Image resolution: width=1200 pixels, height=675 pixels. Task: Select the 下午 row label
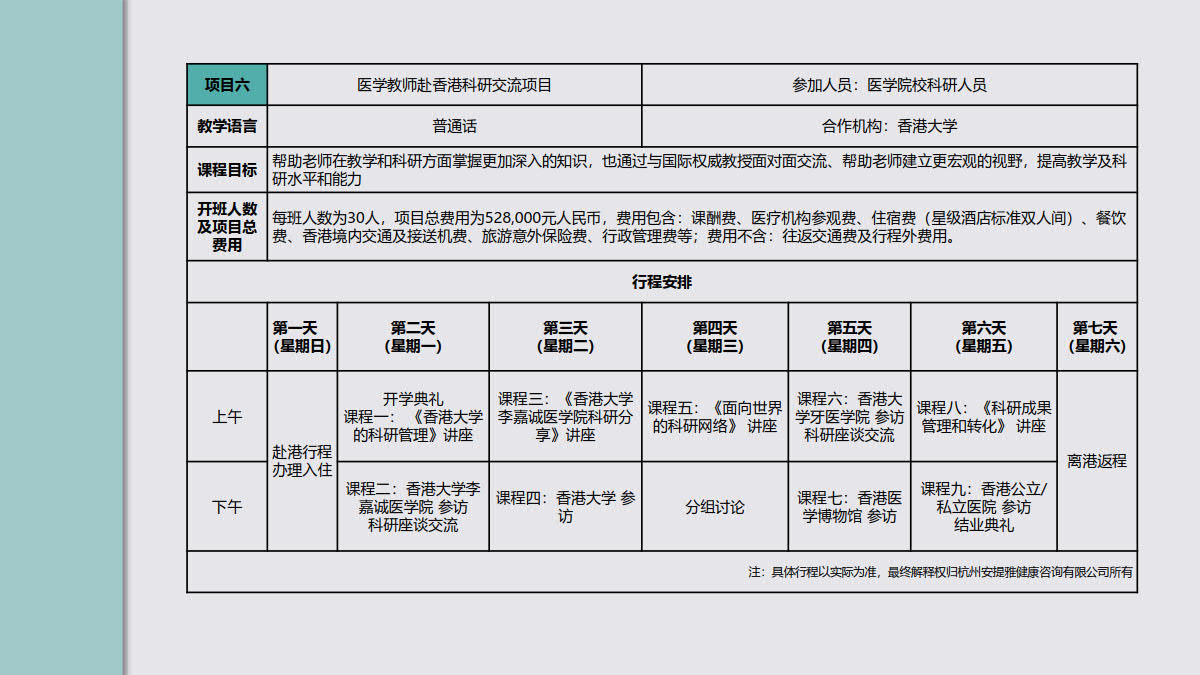[227, 507]
